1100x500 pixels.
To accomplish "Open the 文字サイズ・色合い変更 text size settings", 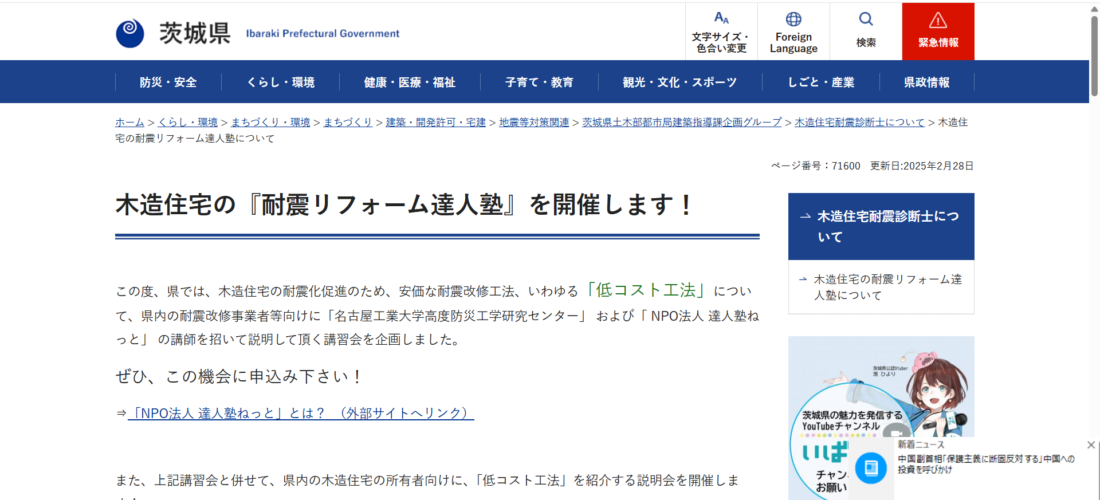I will [721, 32].
